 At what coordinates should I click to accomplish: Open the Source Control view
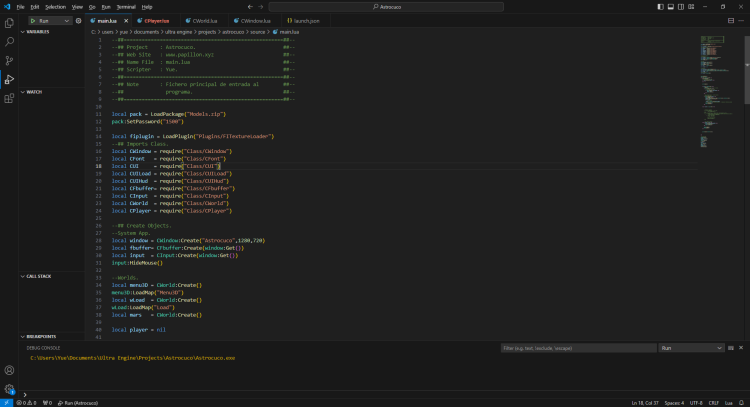(x=9, y=60)
